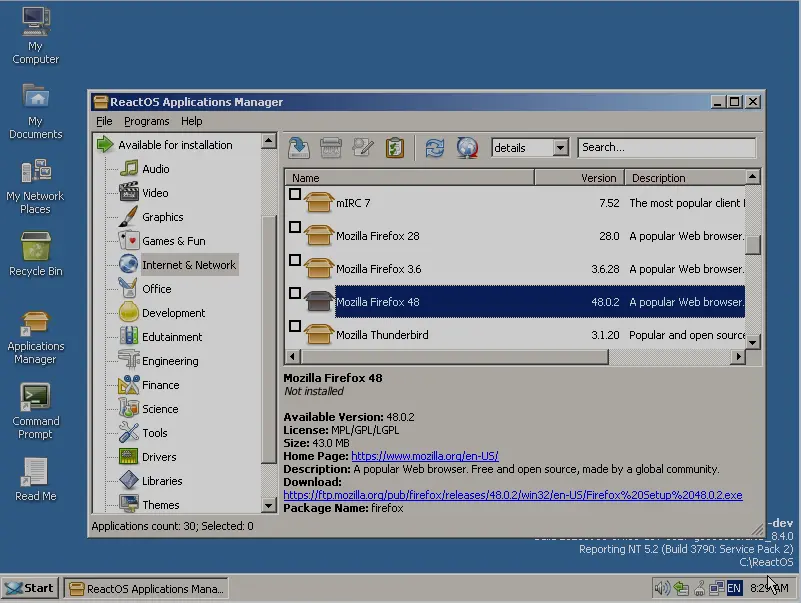Check the Mozilla Firefox 3.6 checkbox
The image size is (801, 603).
[x=295, y=260]
